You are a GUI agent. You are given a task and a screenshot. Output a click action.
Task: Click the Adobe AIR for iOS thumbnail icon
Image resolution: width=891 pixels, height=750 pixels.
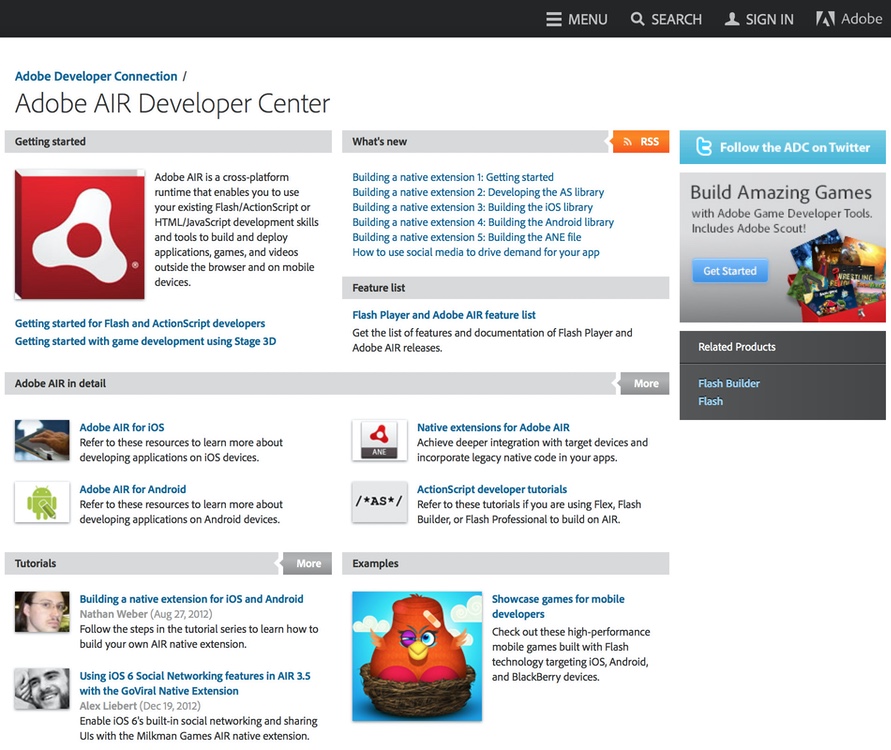41,441
